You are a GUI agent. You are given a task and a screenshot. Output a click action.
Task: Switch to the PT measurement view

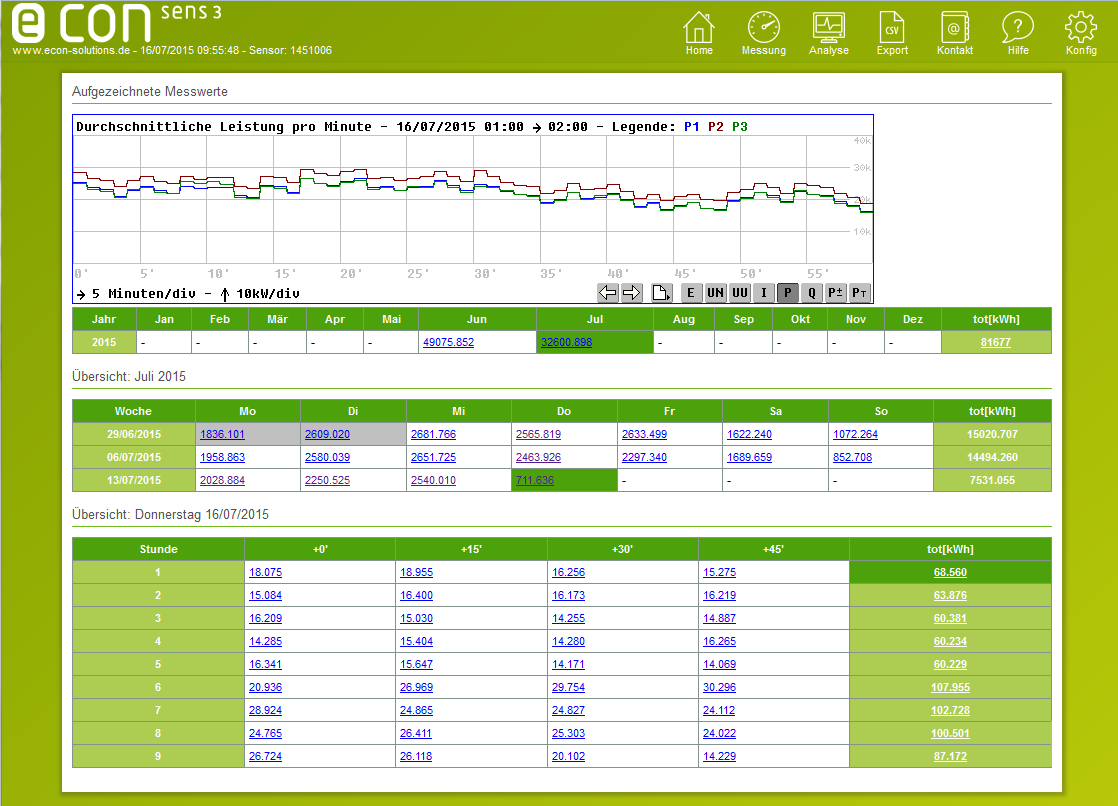click(x=858, y=292)
